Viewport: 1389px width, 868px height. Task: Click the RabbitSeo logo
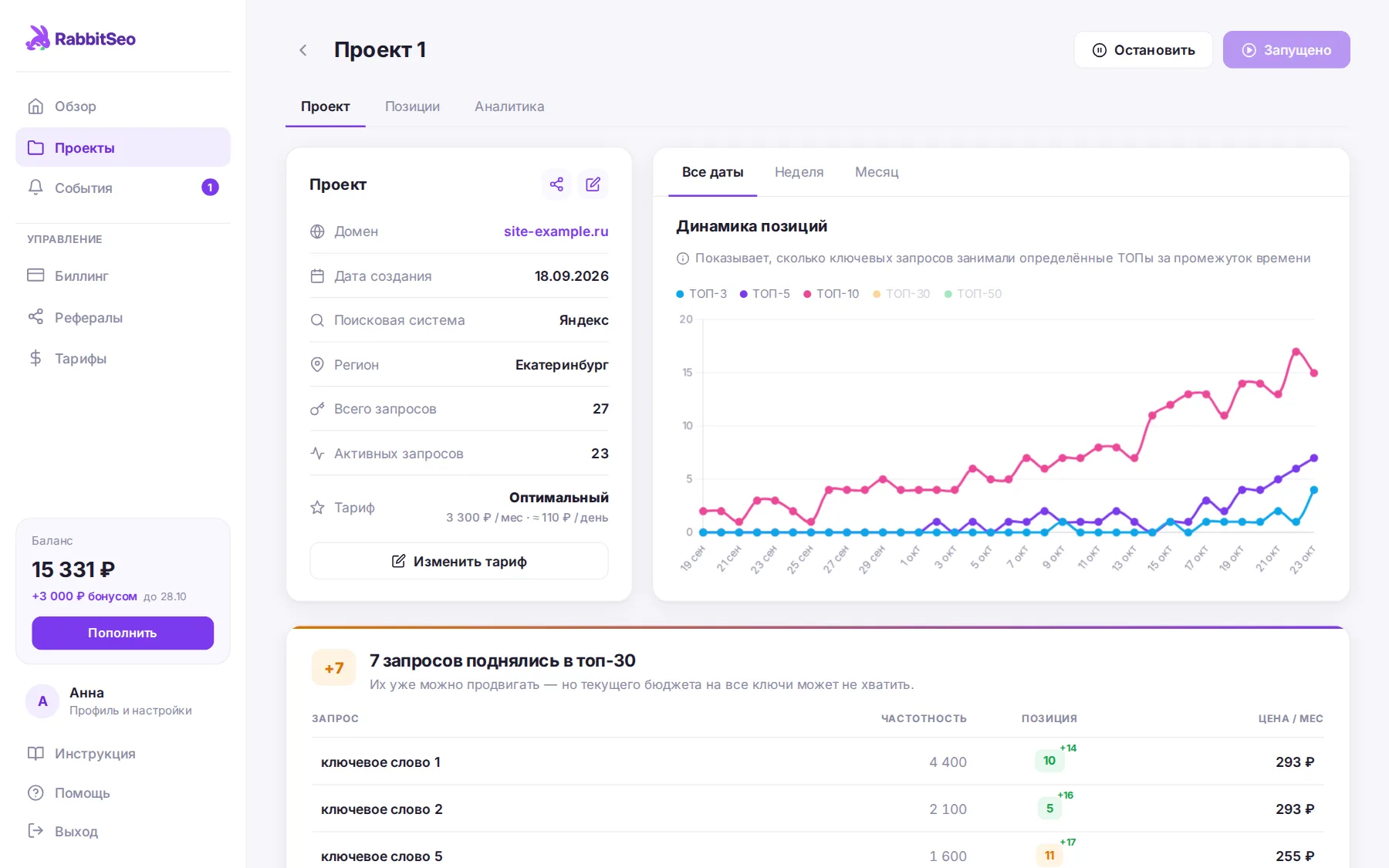tap(80, 38)
